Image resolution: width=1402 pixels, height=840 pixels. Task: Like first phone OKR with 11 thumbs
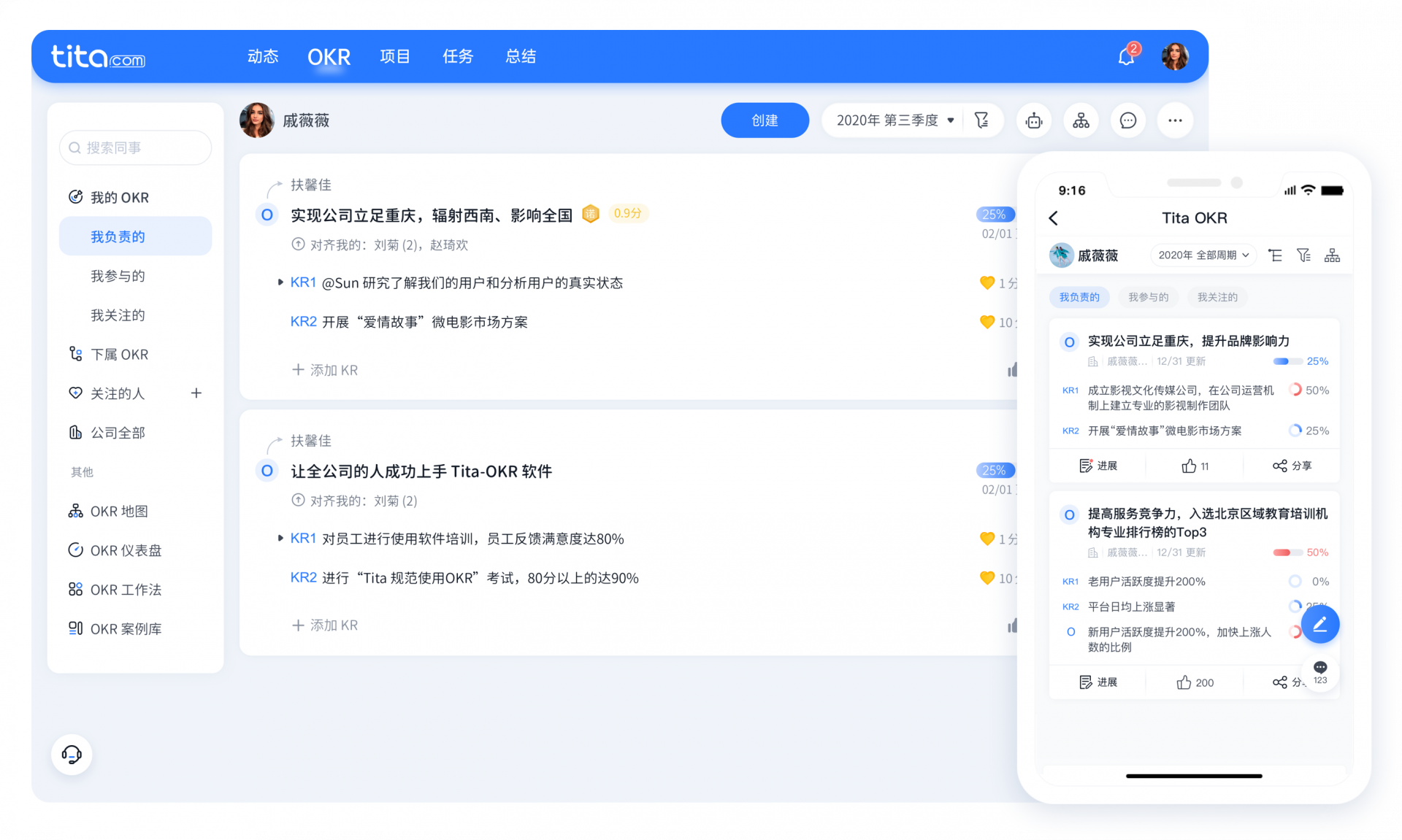tap(1195, 466)
